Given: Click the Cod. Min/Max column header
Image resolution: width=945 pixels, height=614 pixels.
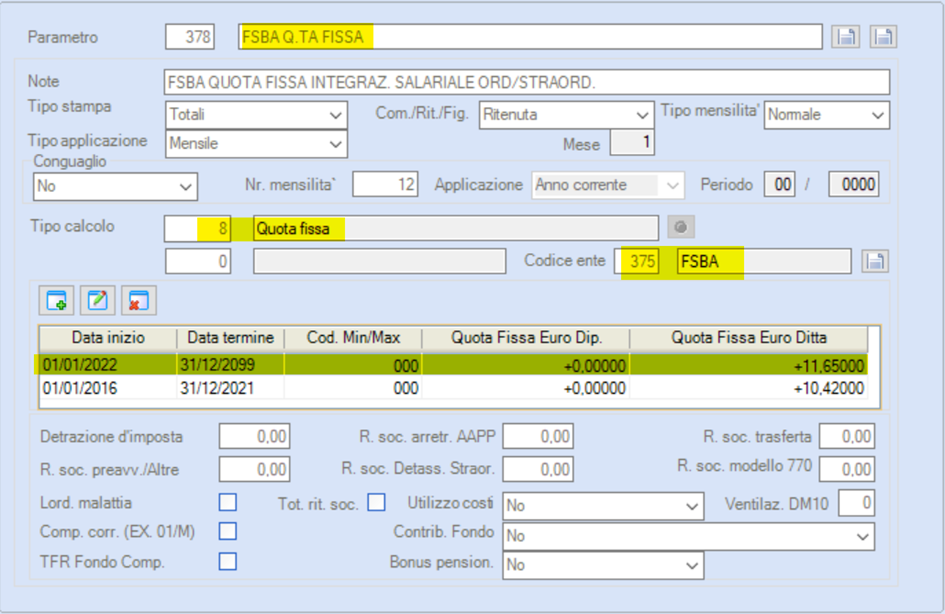Looking at the screenshot, I should (x=353, y=338).
